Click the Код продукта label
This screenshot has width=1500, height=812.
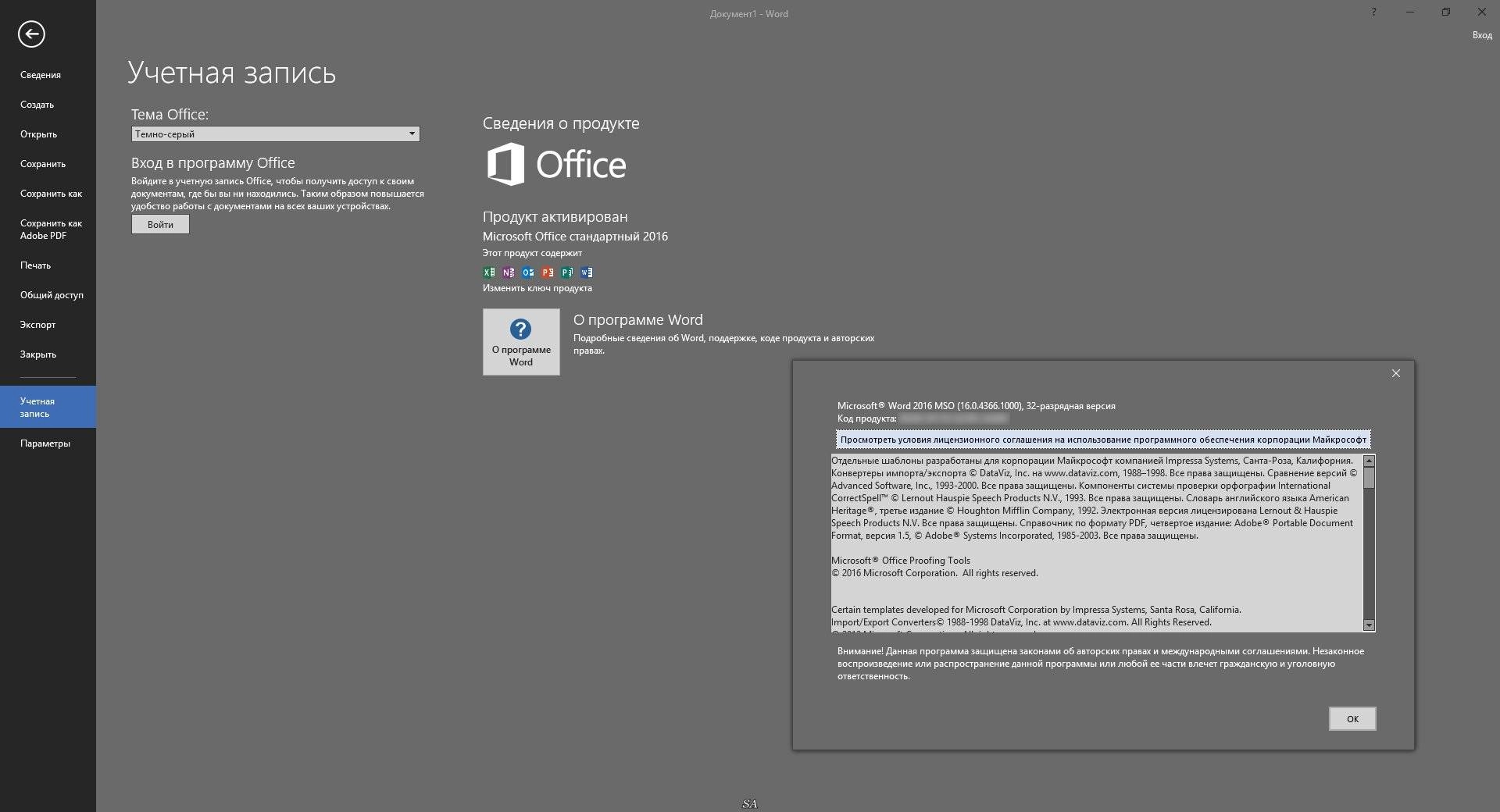coord(866,418)
